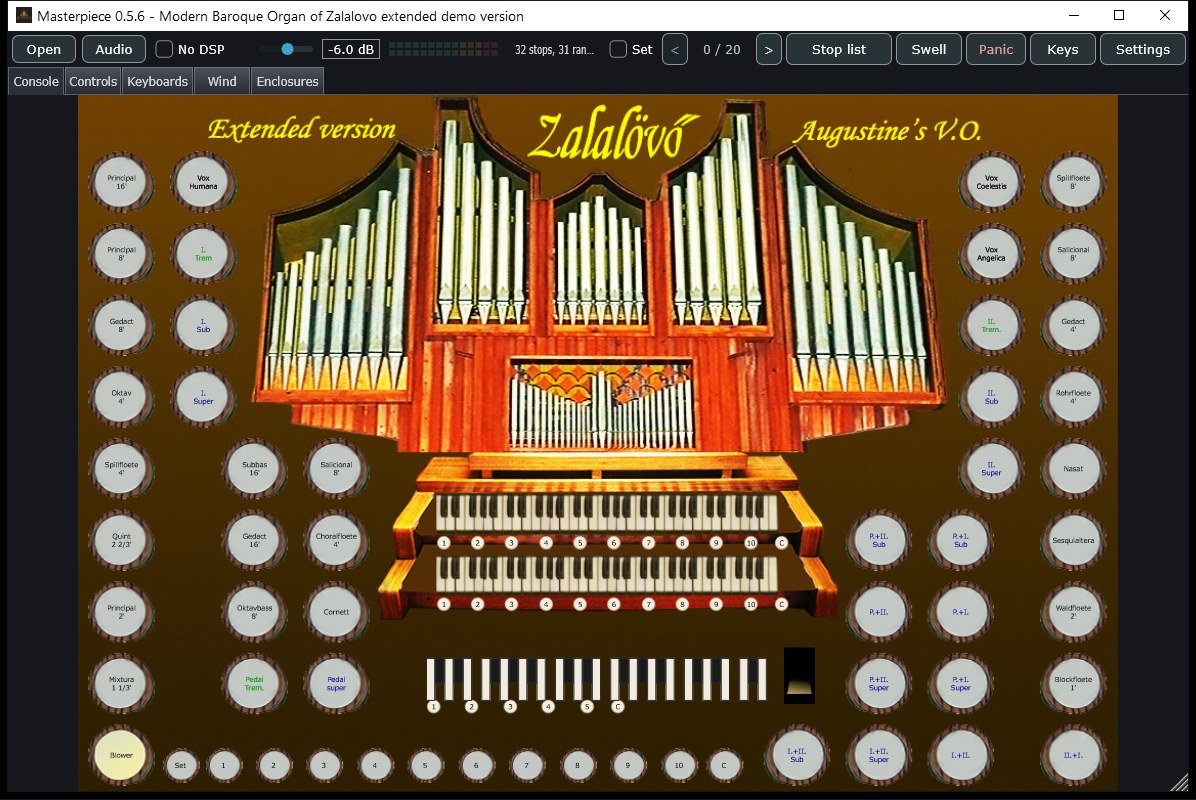1196x800 pixels.
Task: Pull the Subbas 16' pedal stop
Action: click(x=255, y=469)
